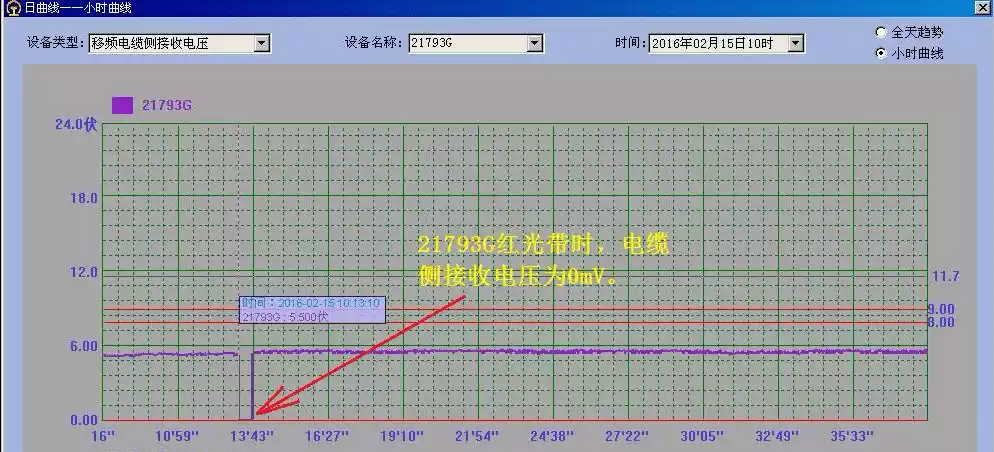Image resolution: width=994 pixels, height=452 pixels.
Task: Click the 27'22'' time axis label
Action: tap(627, 436)
